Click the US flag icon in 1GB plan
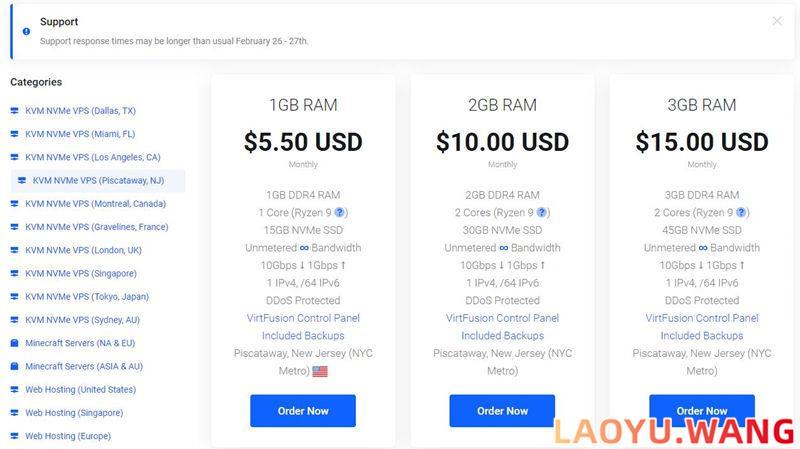Viewport: 800px width, 449px height. pos(320,371)
